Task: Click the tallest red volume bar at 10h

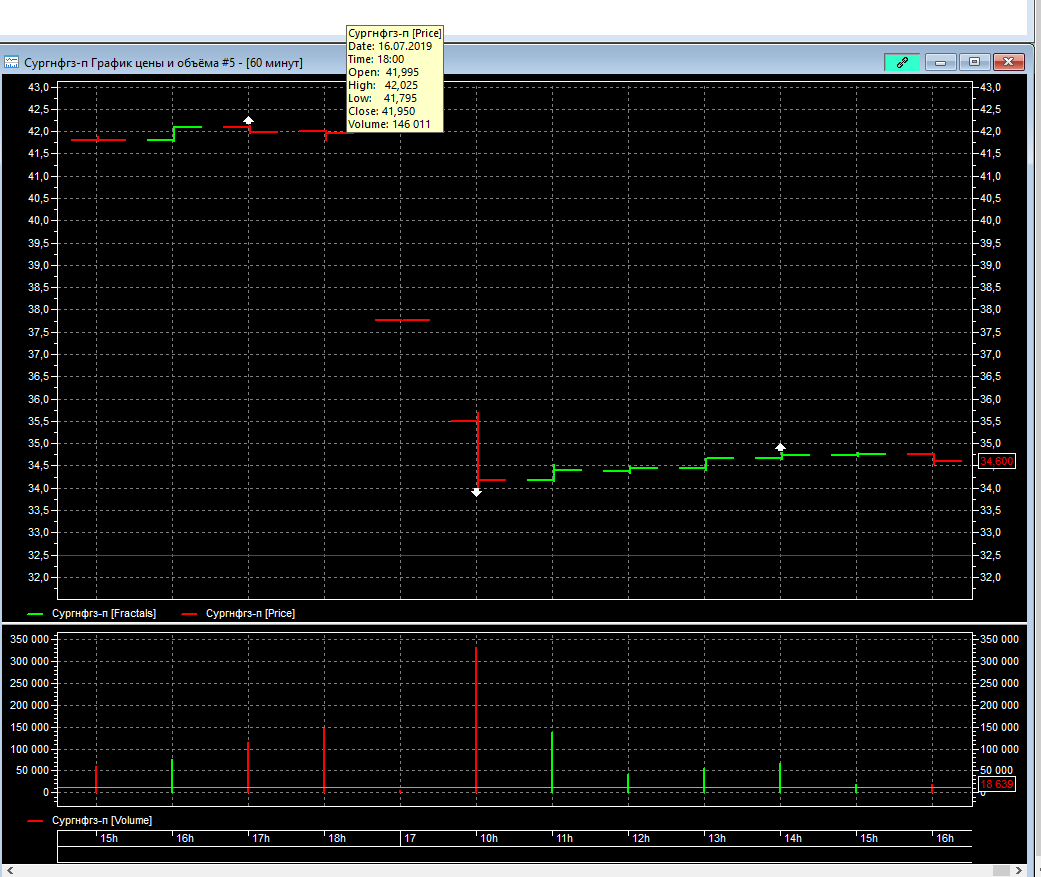Action: click(x=476, y=720)
